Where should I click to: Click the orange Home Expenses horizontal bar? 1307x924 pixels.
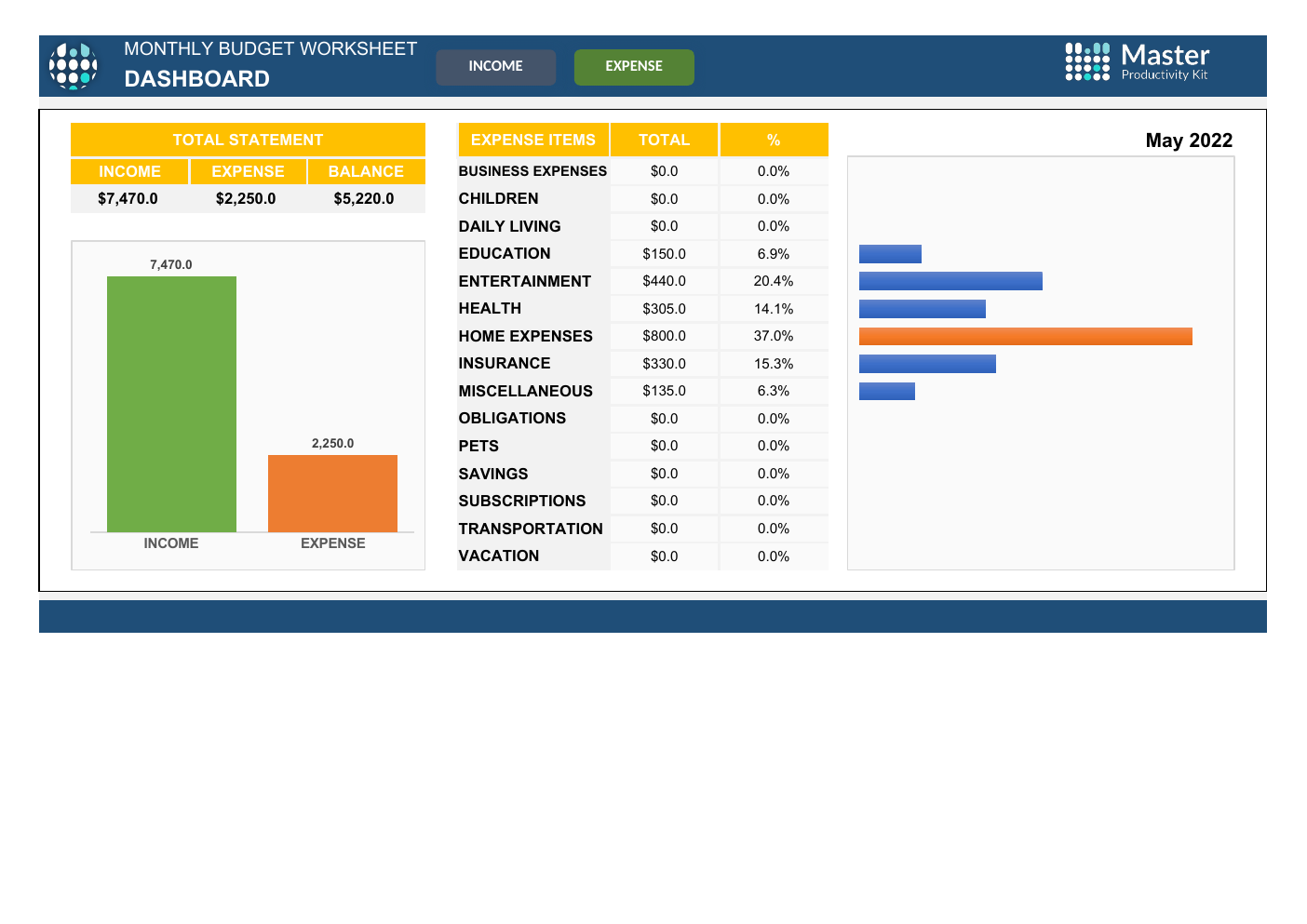[1025, 336]
